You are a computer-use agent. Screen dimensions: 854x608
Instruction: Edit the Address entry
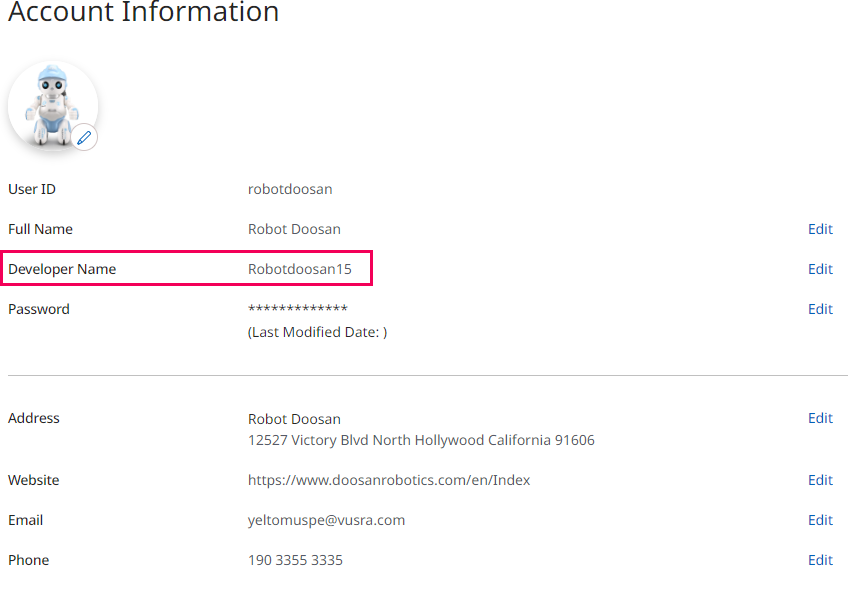tap(820, 418)
